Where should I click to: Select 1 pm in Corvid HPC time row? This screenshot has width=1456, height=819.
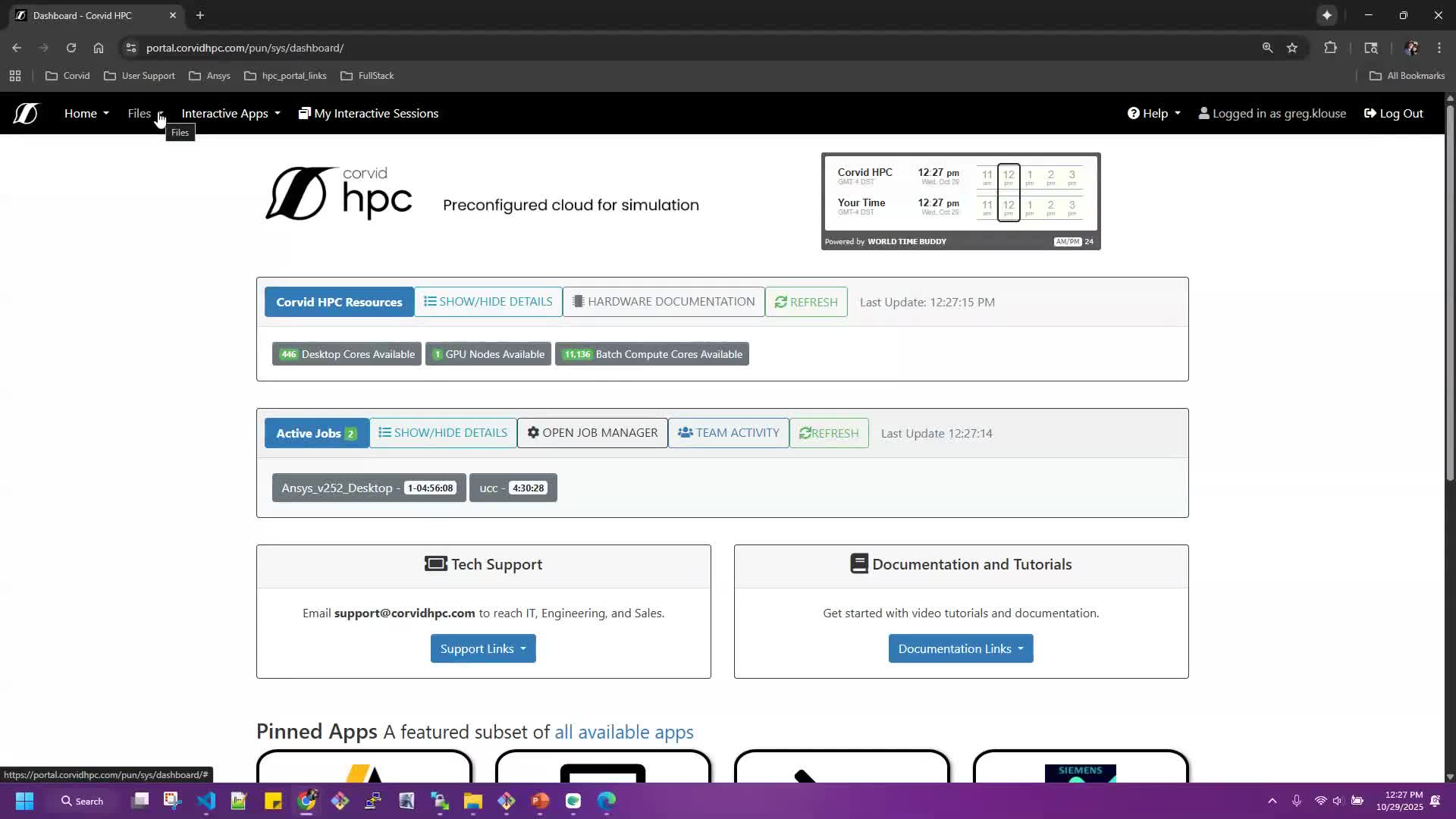coord(1030,177)
